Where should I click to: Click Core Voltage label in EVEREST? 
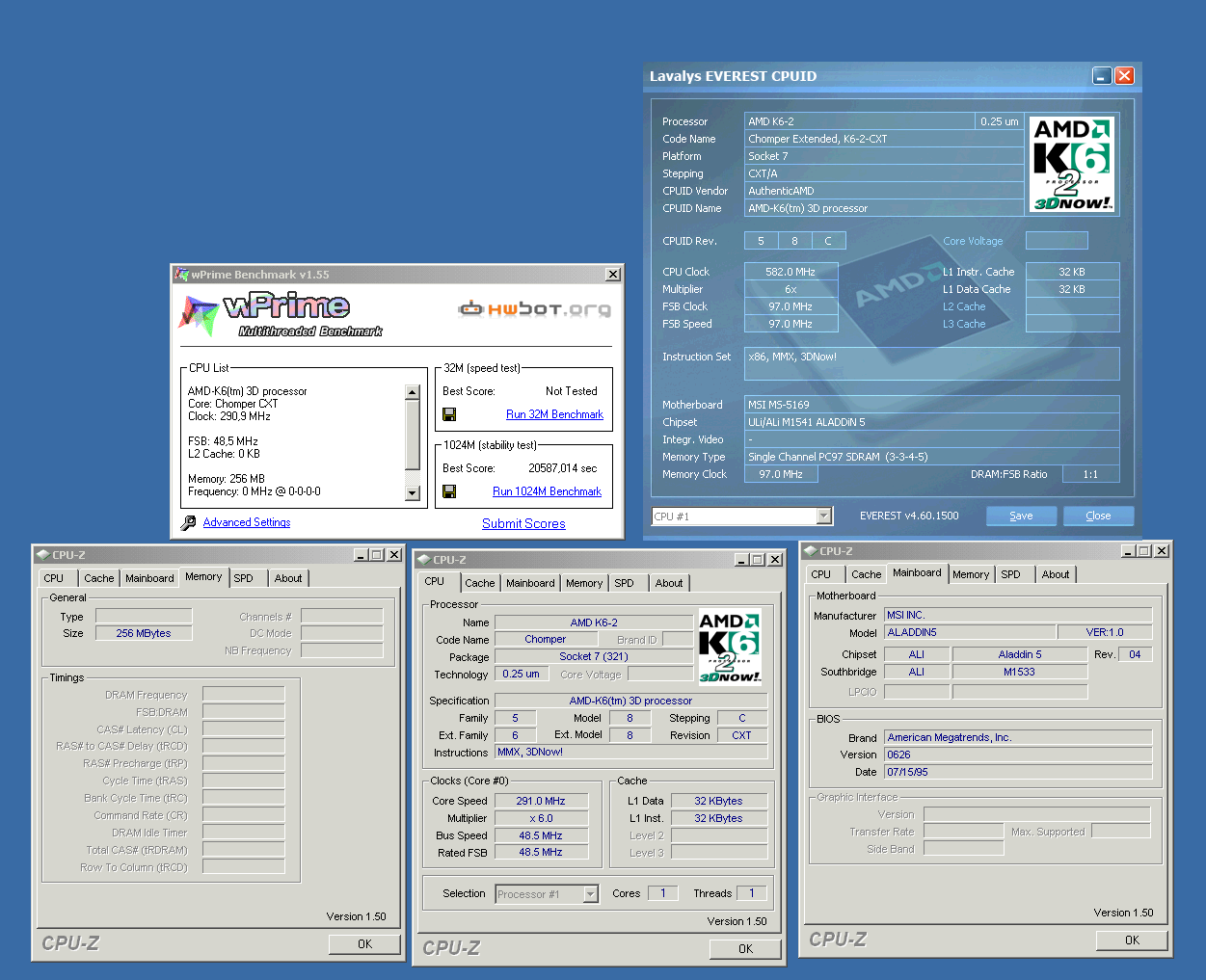(973, 241)
